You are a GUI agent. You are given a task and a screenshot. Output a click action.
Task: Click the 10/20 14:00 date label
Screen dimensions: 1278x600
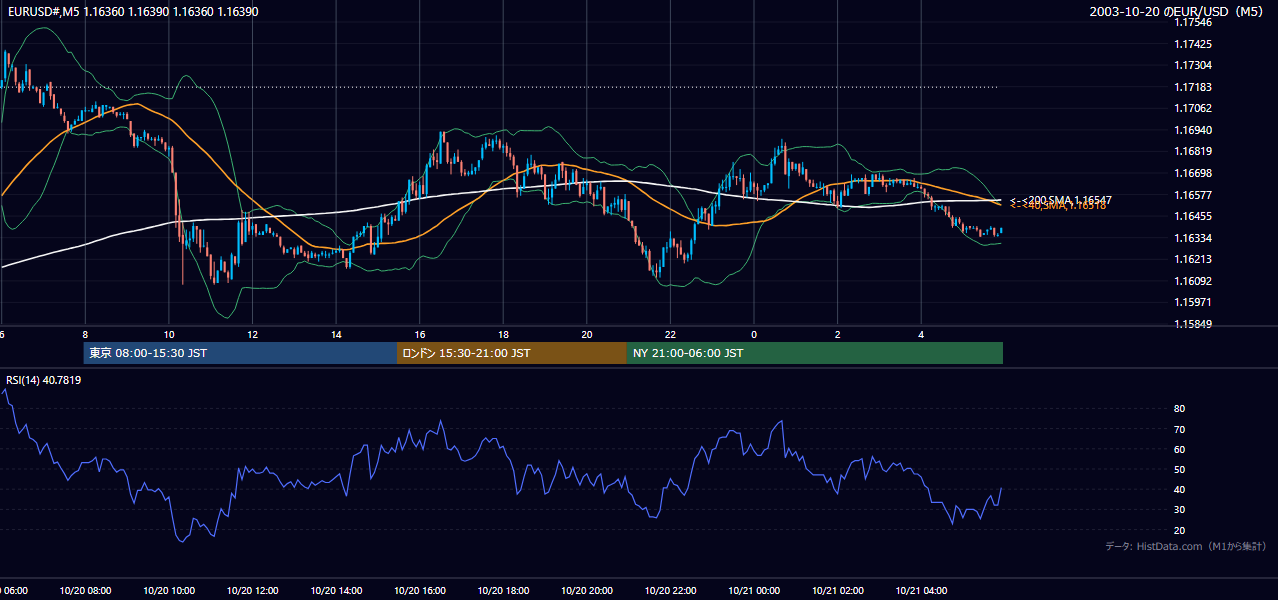tap(336, 591)
